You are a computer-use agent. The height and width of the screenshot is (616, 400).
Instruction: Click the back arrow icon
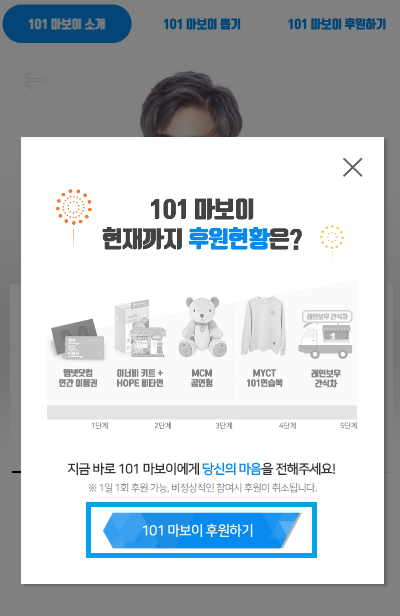[x=34, y=80]
